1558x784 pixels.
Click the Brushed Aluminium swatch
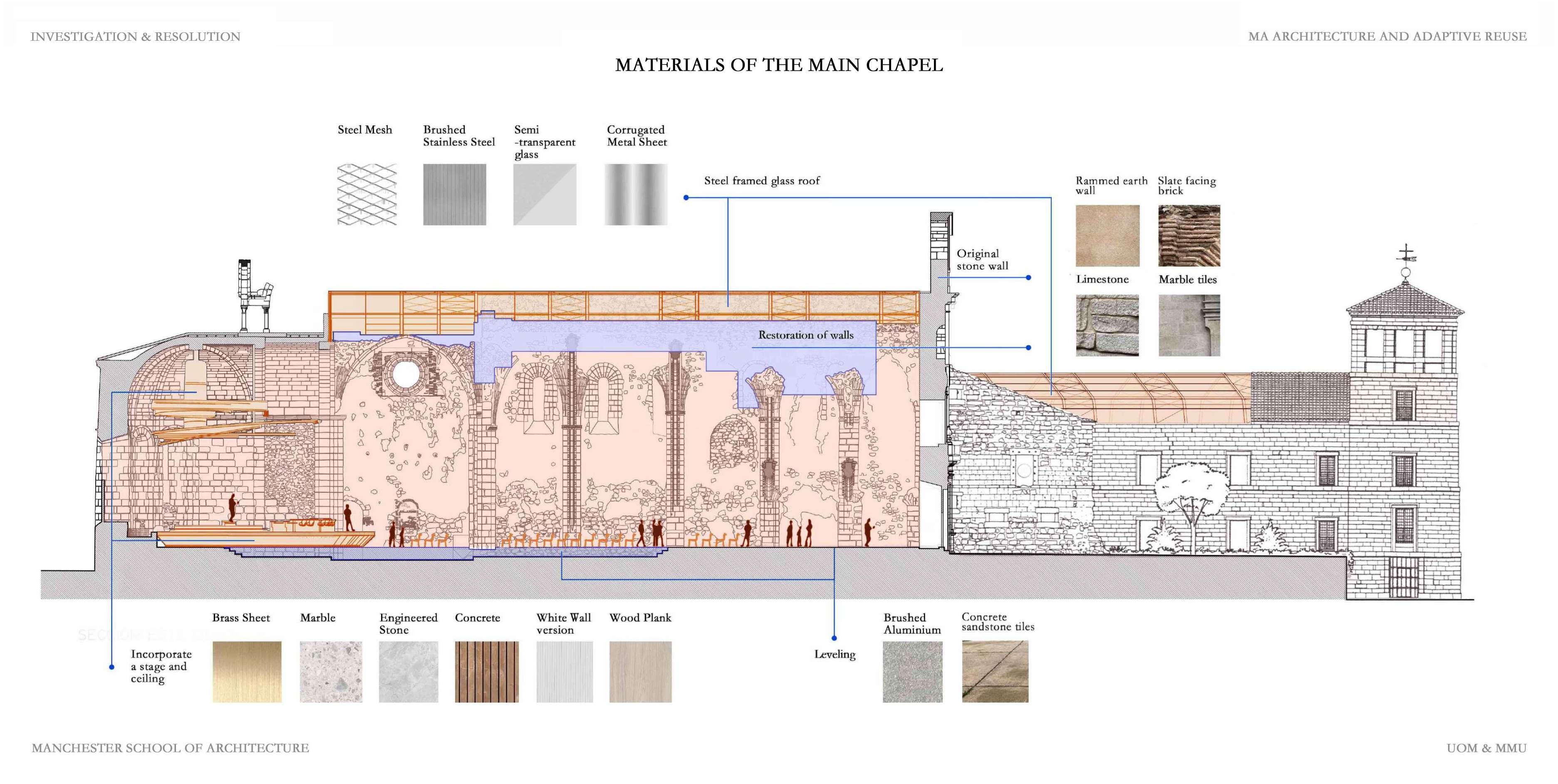(912, 672)
